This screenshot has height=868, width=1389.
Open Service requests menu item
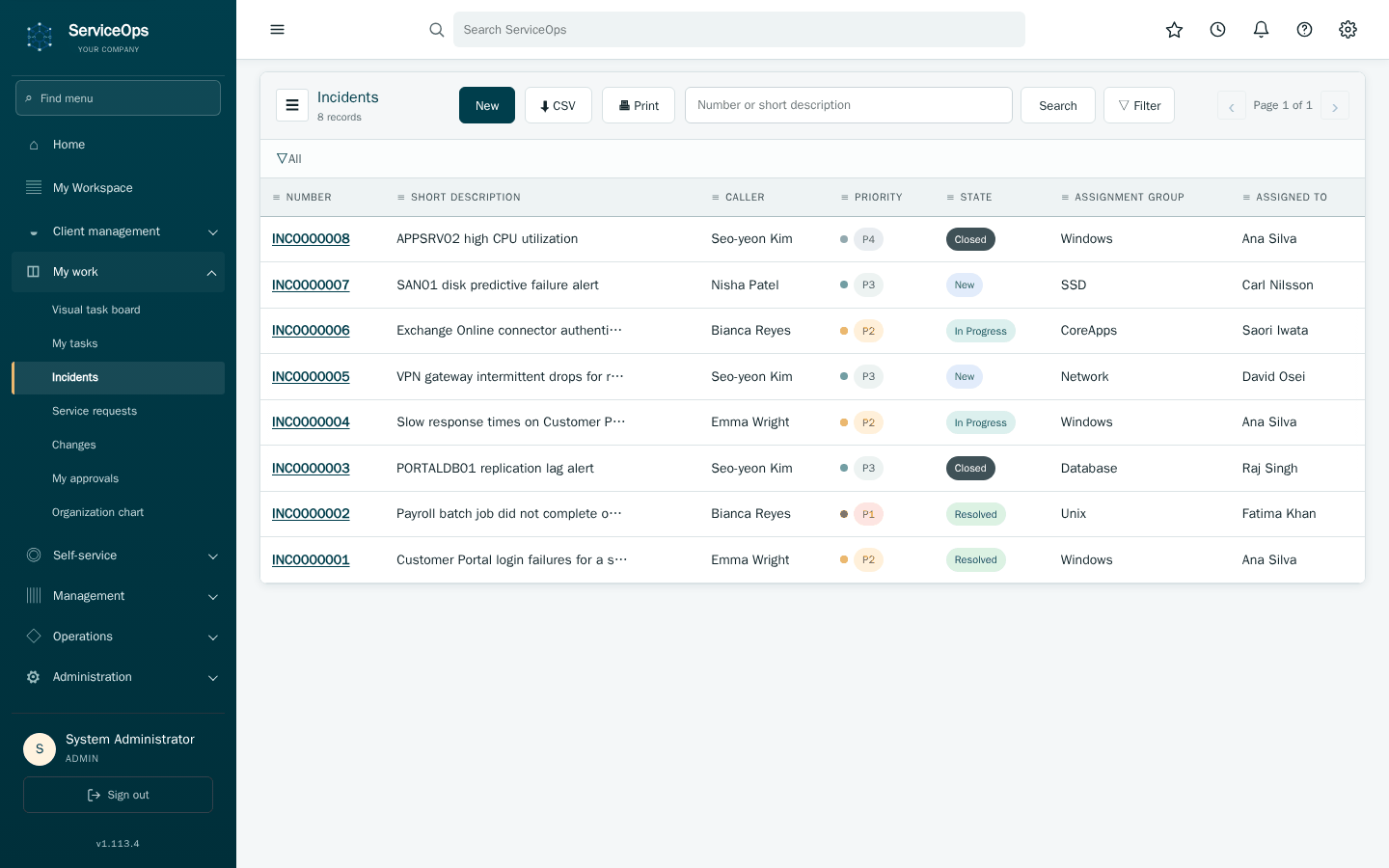[x=118, y=411]
